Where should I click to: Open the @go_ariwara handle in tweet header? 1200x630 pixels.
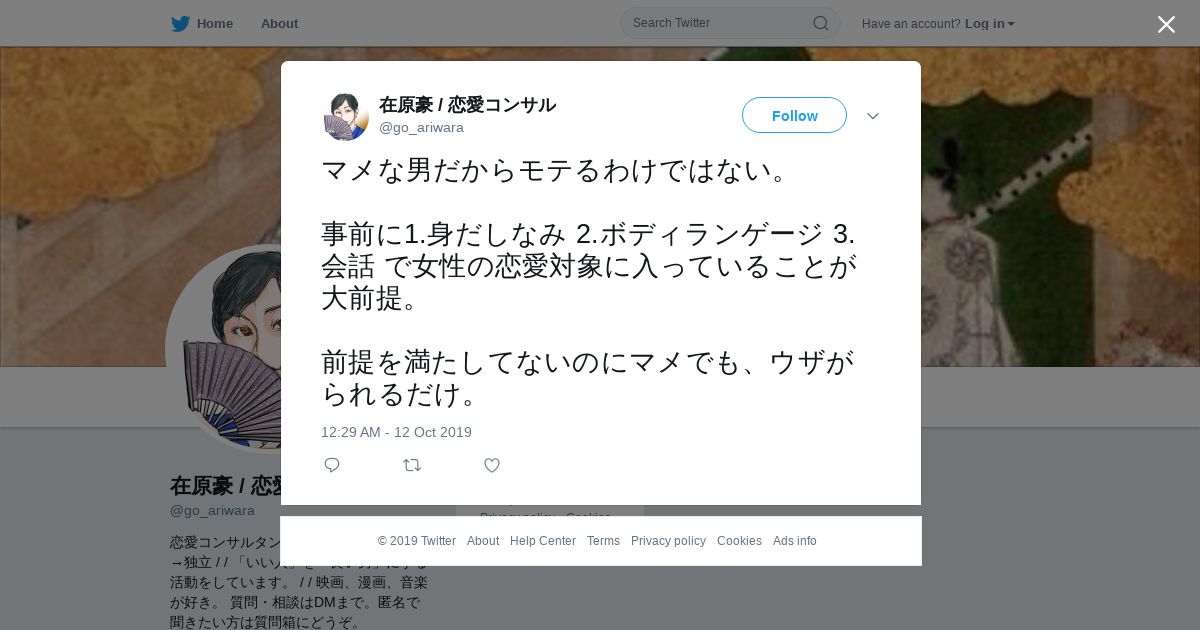[x=421, y=128]
